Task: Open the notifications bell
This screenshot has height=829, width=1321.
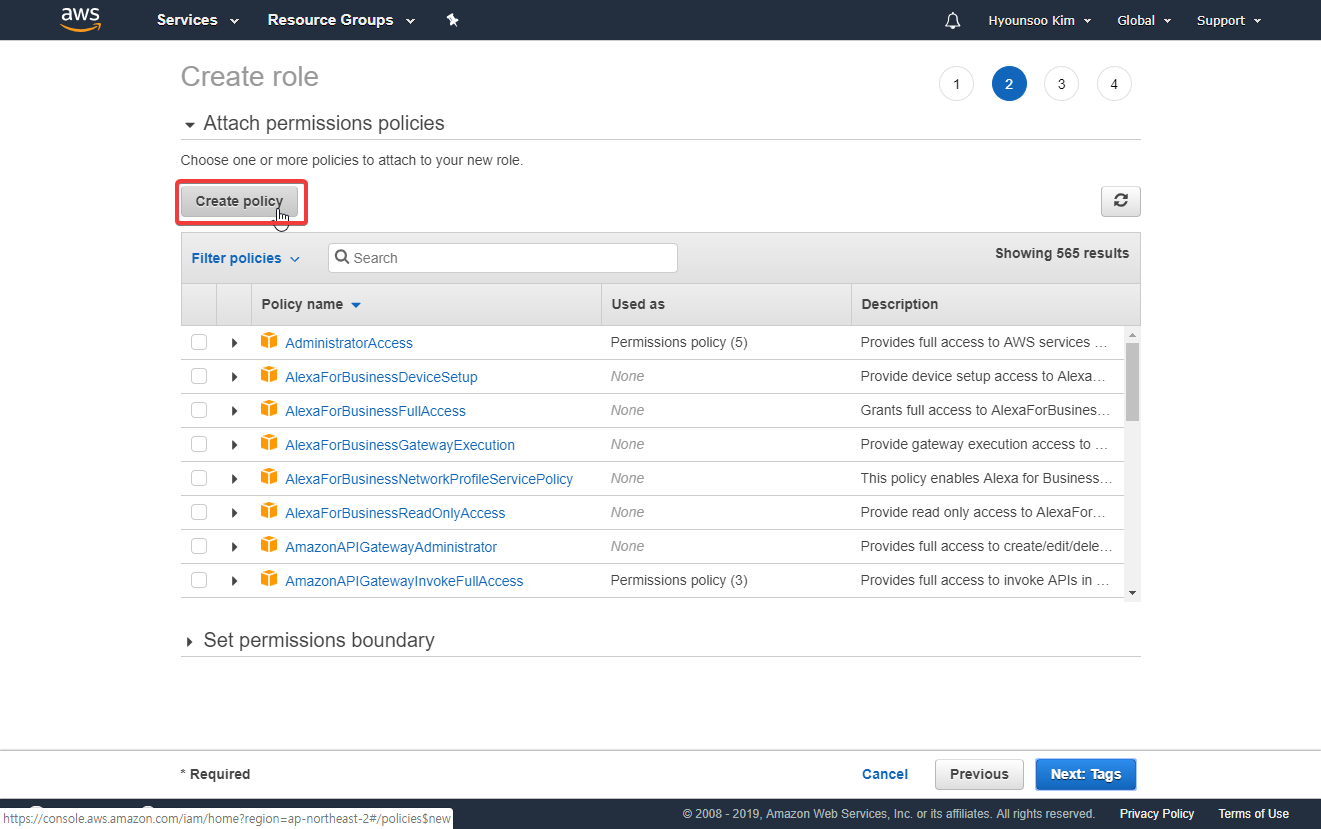Action: 952,20
